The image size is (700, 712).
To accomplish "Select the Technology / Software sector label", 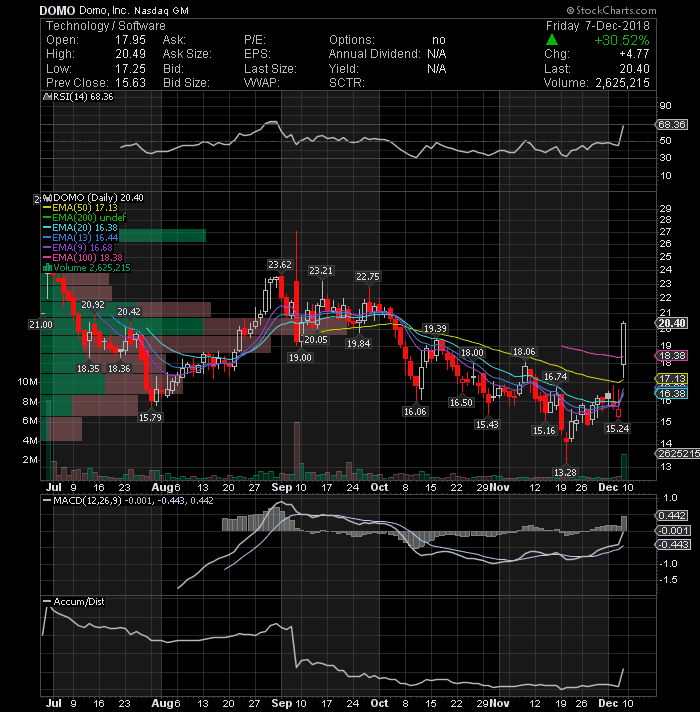I will click(x=106, y=26).
